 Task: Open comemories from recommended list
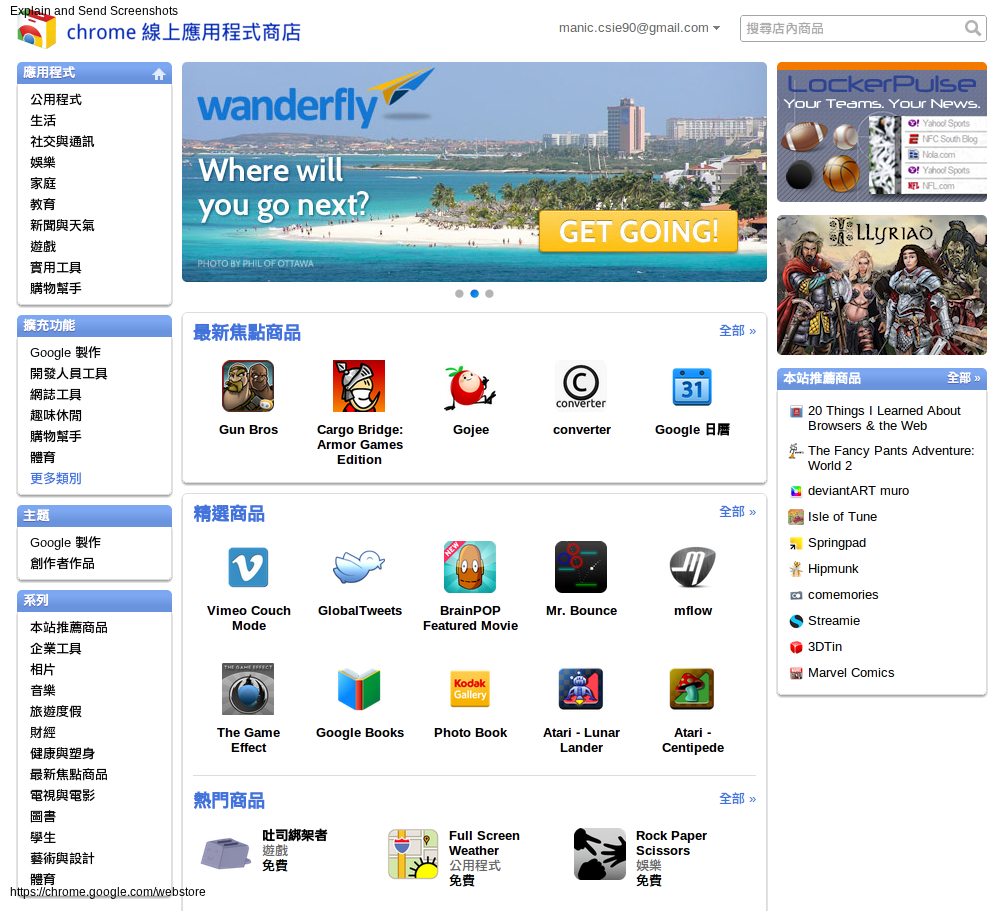point(843,594)
